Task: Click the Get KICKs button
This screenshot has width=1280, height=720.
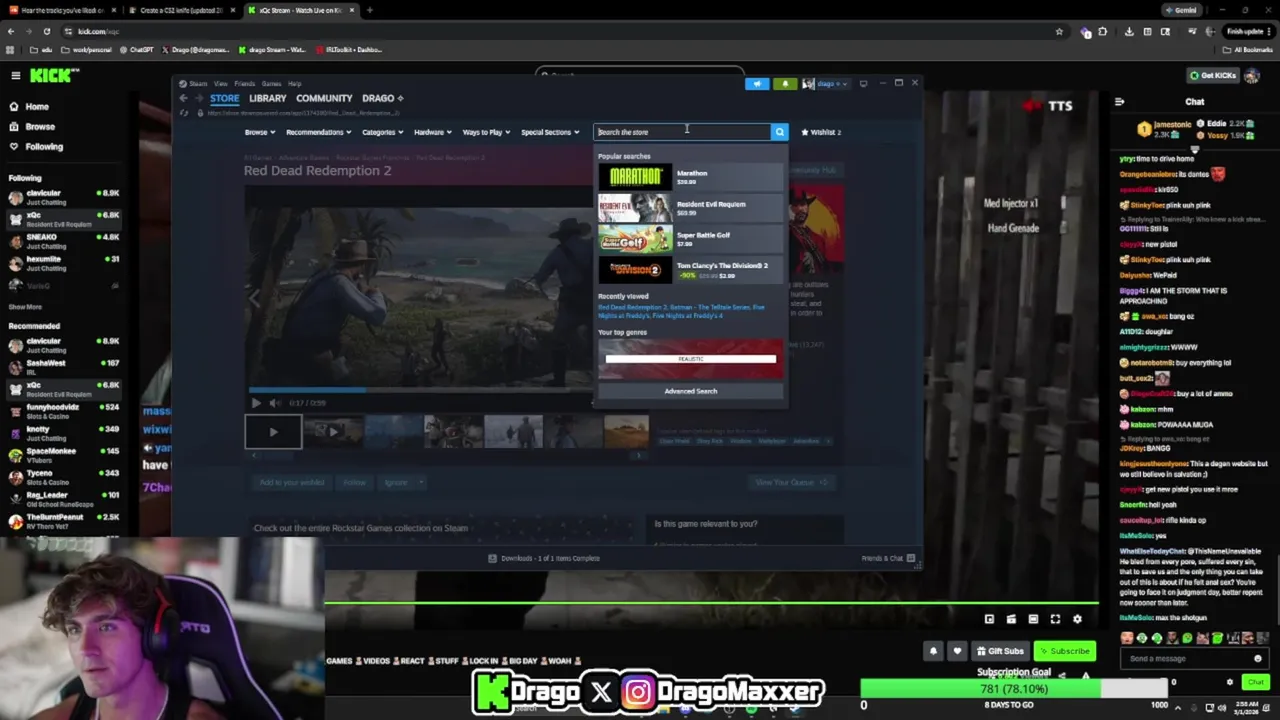Action: coord(1213,75)
